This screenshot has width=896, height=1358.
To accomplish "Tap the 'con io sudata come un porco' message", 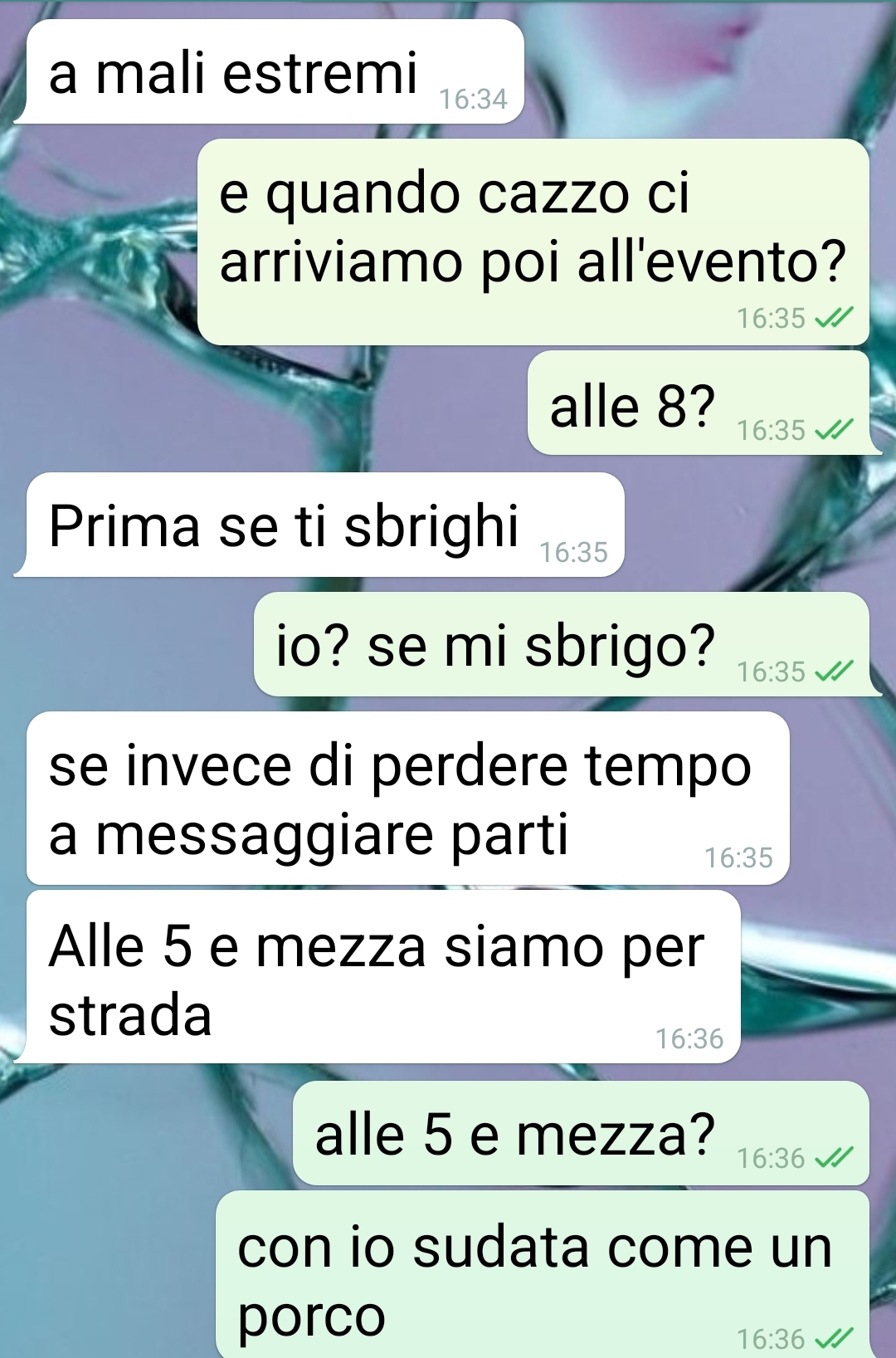I will 543,1275.
